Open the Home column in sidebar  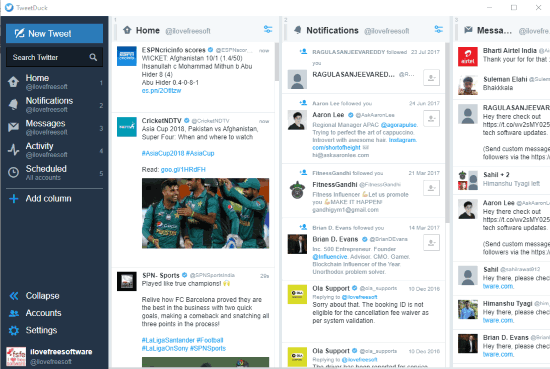point(54,82)
